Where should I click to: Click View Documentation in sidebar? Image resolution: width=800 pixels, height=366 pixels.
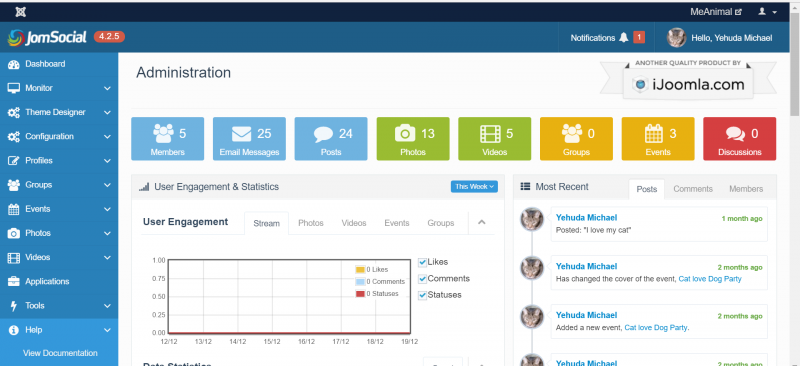60,353
